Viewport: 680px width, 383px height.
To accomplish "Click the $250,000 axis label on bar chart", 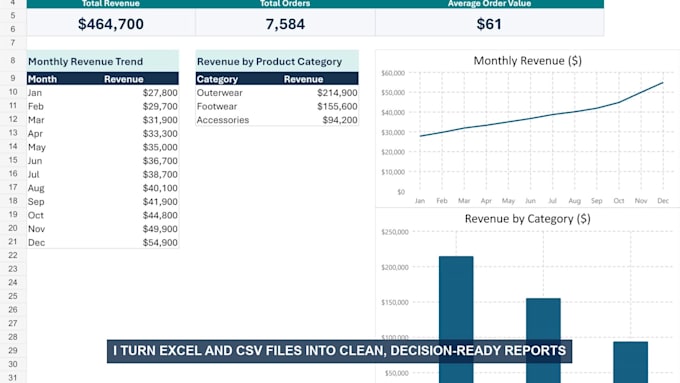I will coord(395,232).
